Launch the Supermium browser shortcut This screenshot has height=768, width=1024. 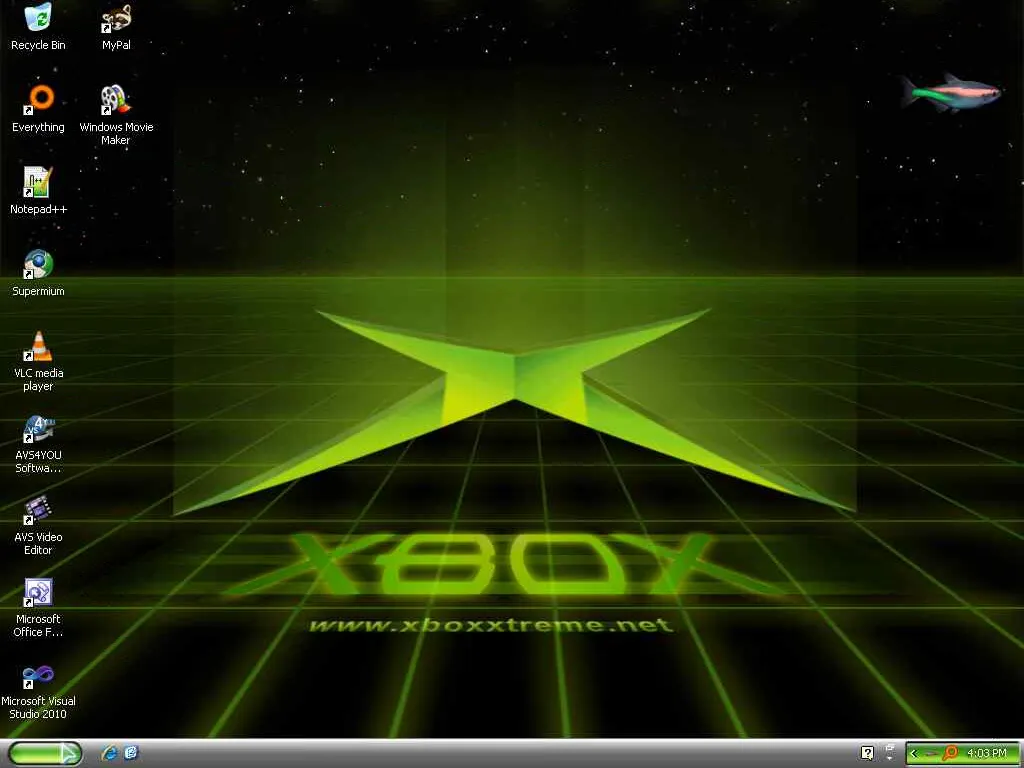38,273
